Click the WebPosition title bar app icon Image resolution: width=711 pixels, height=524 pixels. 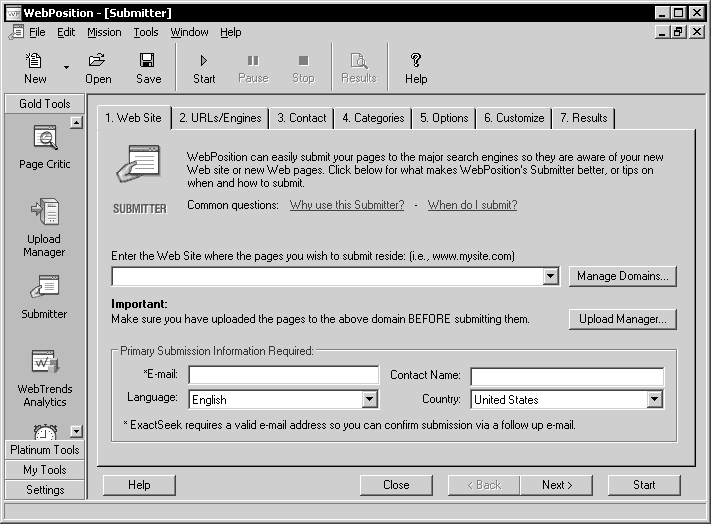click(x=14, y=13)
